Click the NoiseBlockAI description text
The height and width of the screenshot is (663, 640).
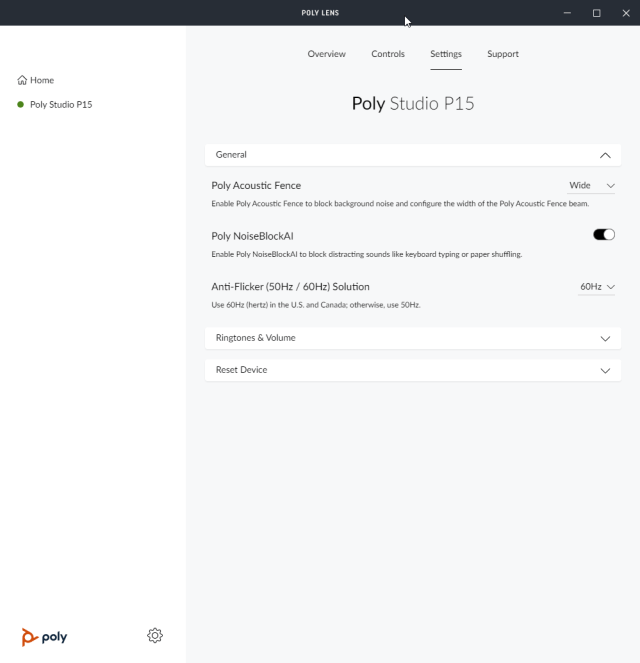click(x=366, y=254)
